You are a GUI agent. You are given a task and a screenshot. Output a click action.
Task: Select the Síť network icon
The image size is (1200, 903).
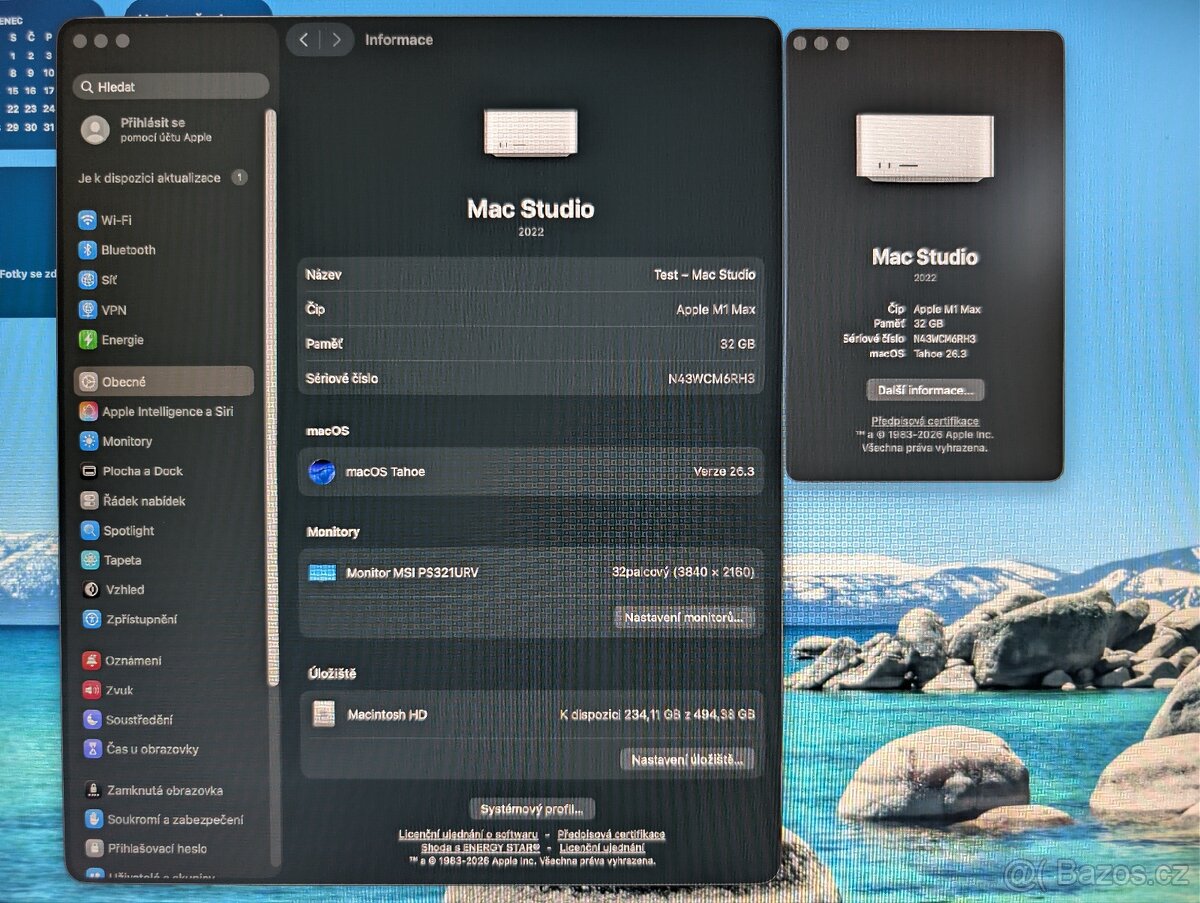pyautogui.click(x=88, y=280)
